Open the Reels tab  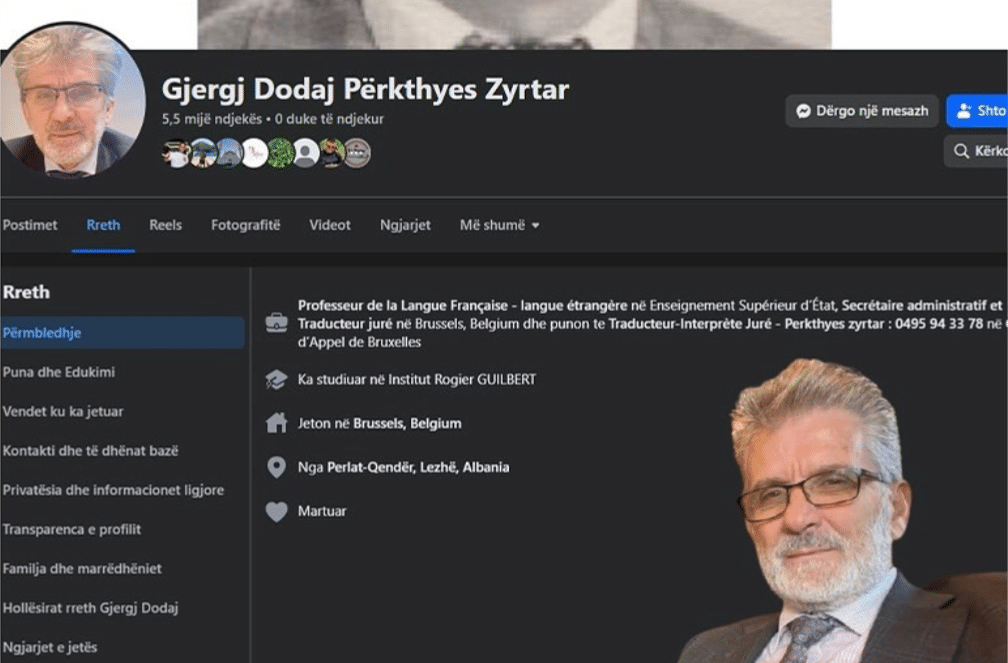point(166,225)
